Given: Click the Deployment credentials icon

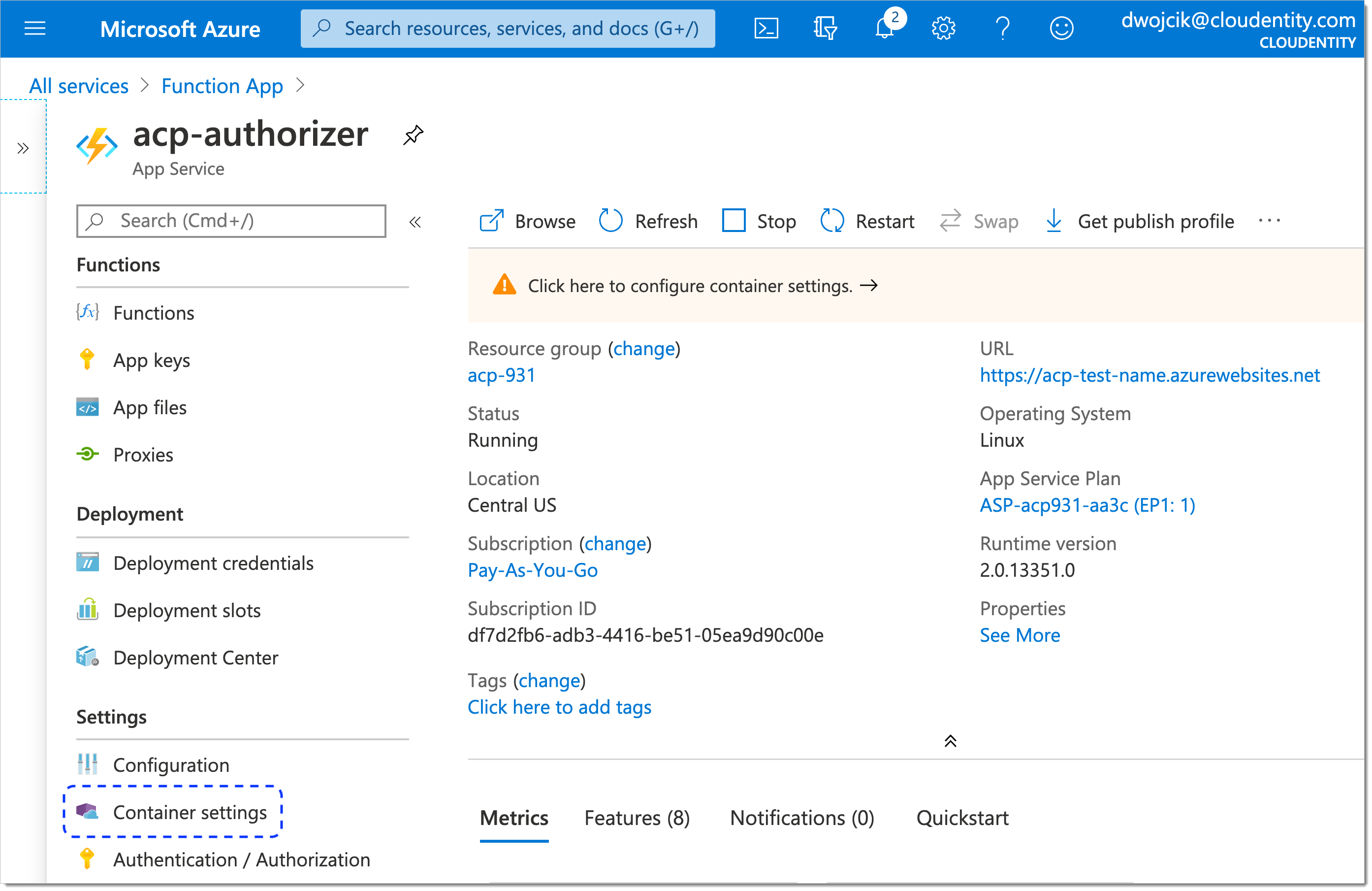Looking at the screenshot, I should pos(88,562).
